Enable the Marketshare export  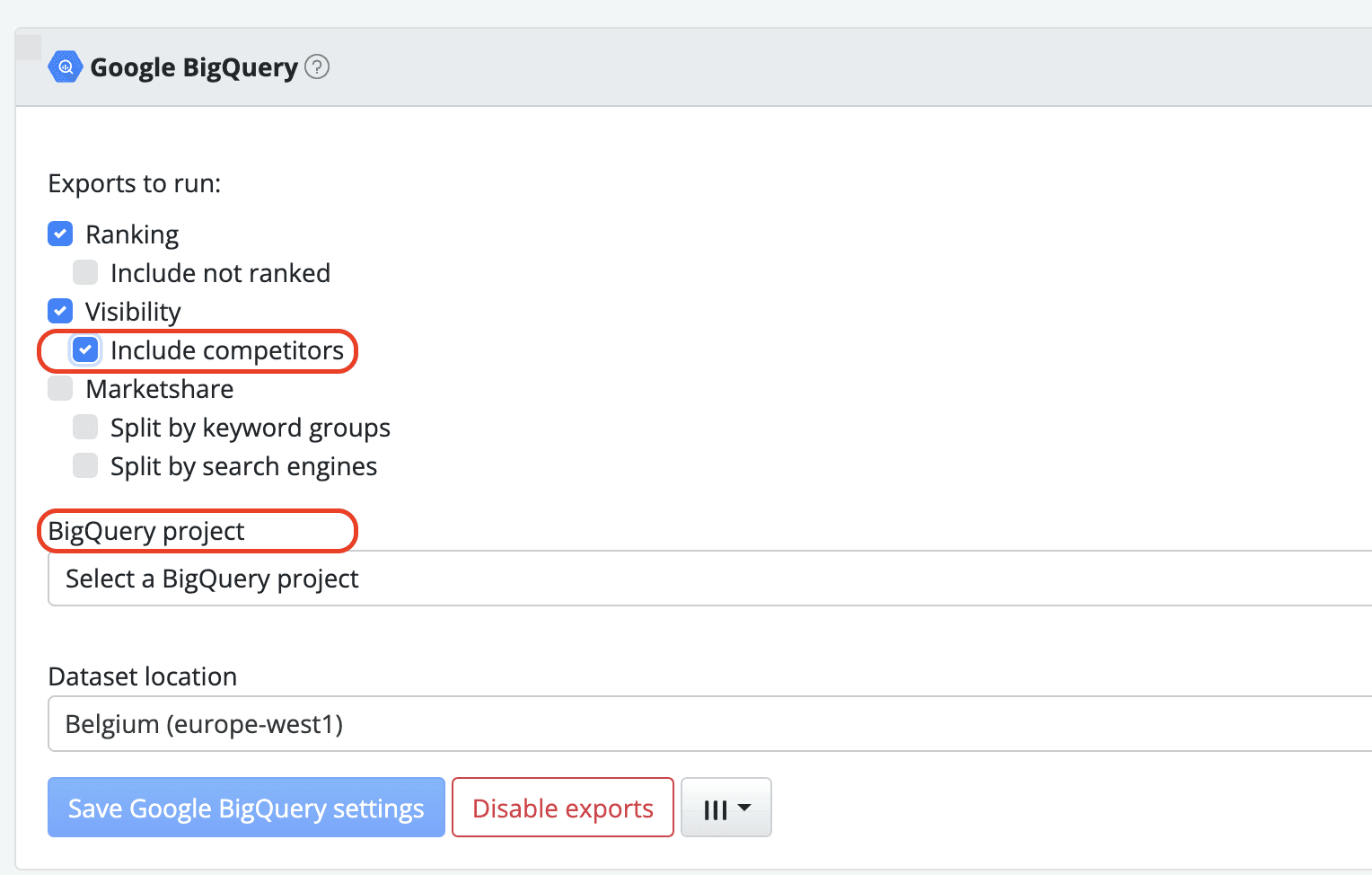pos(59,387)
